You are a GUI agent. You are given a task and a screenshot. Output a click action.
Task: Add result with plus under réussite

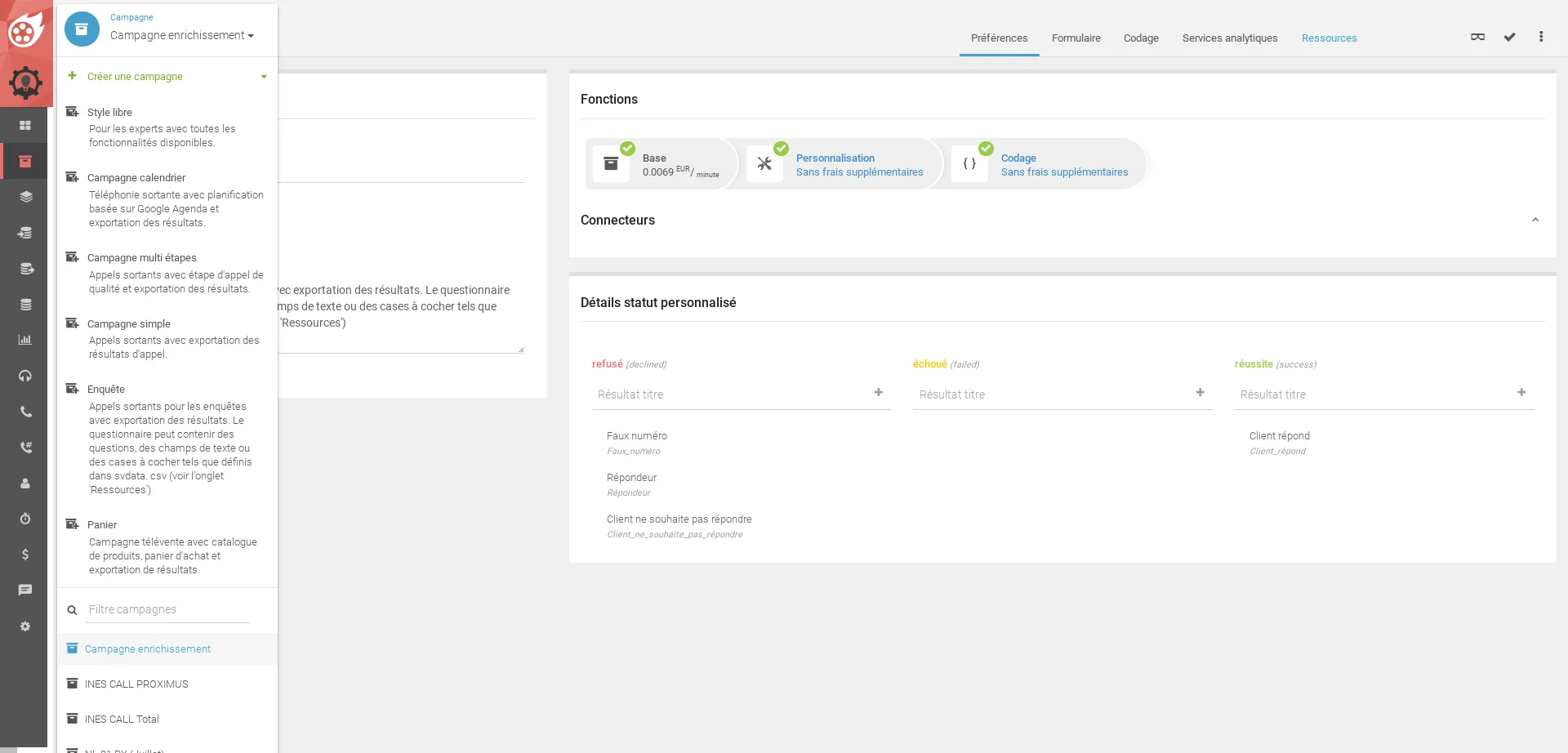click(x=1521, y=393)
